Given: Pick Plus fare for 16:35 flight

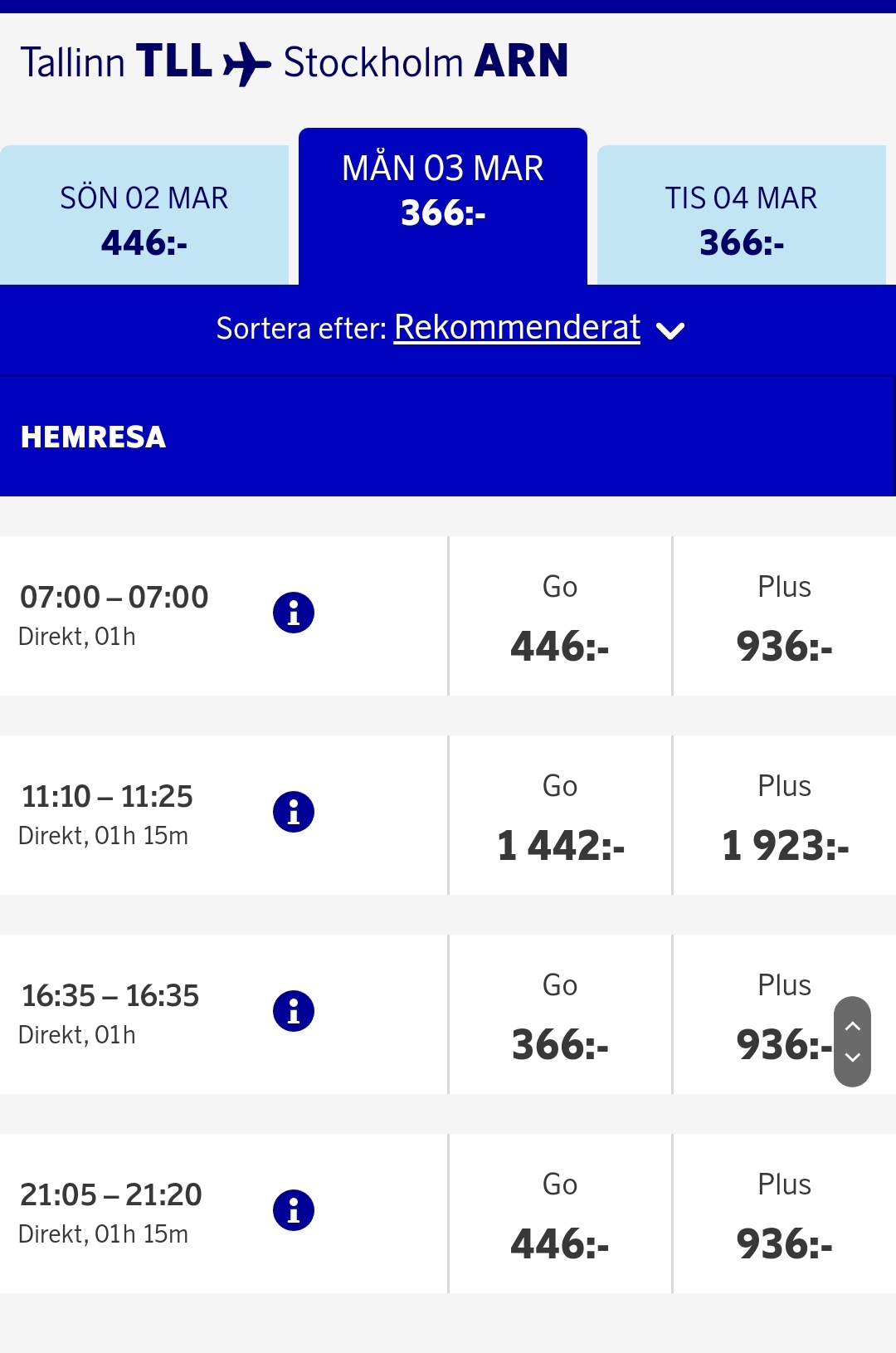Looking at the screenshot, I should point(772,1015).
